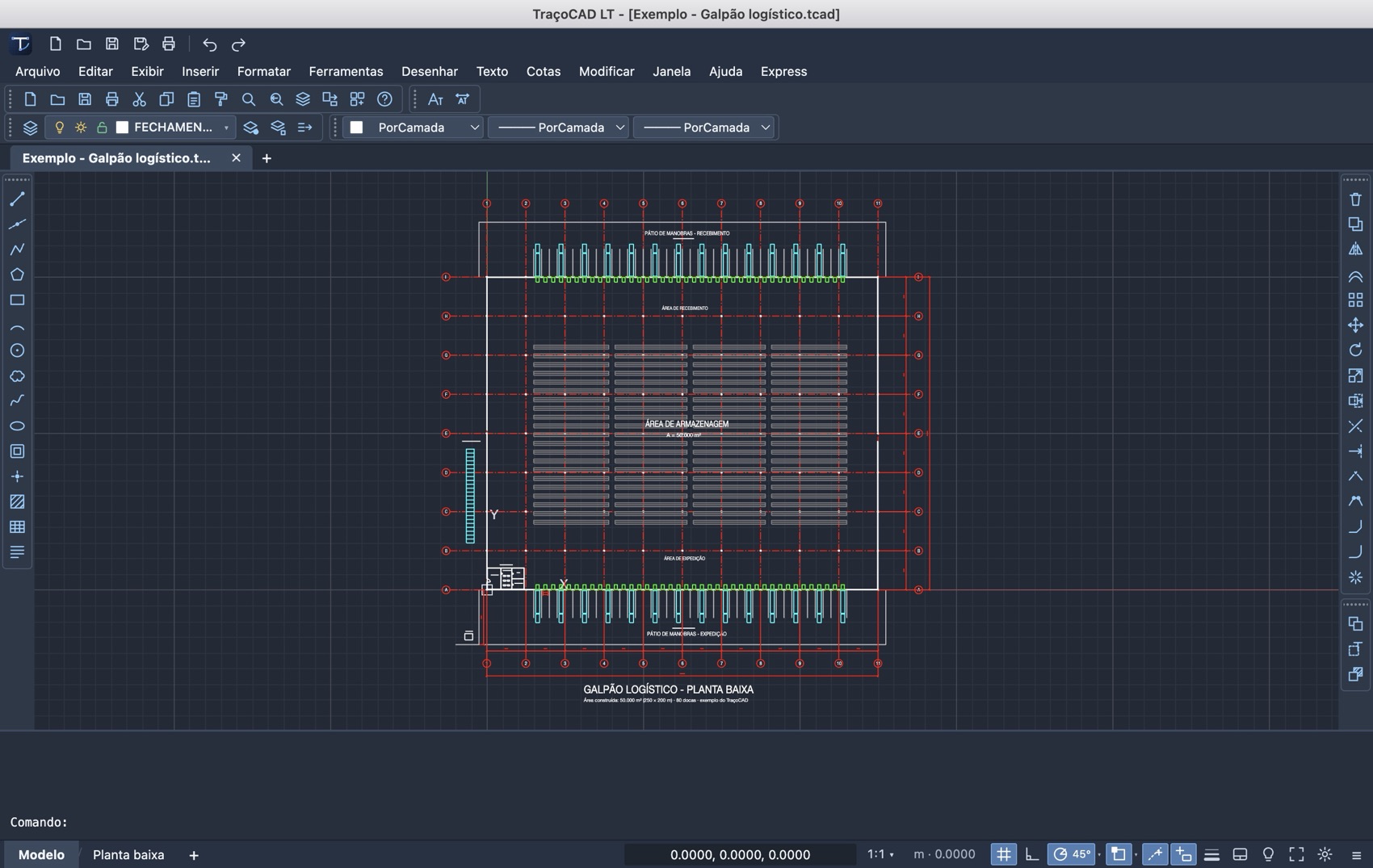Toggle grid display in status bar
Screen dimensions: 1373x868
(1003, 854)
